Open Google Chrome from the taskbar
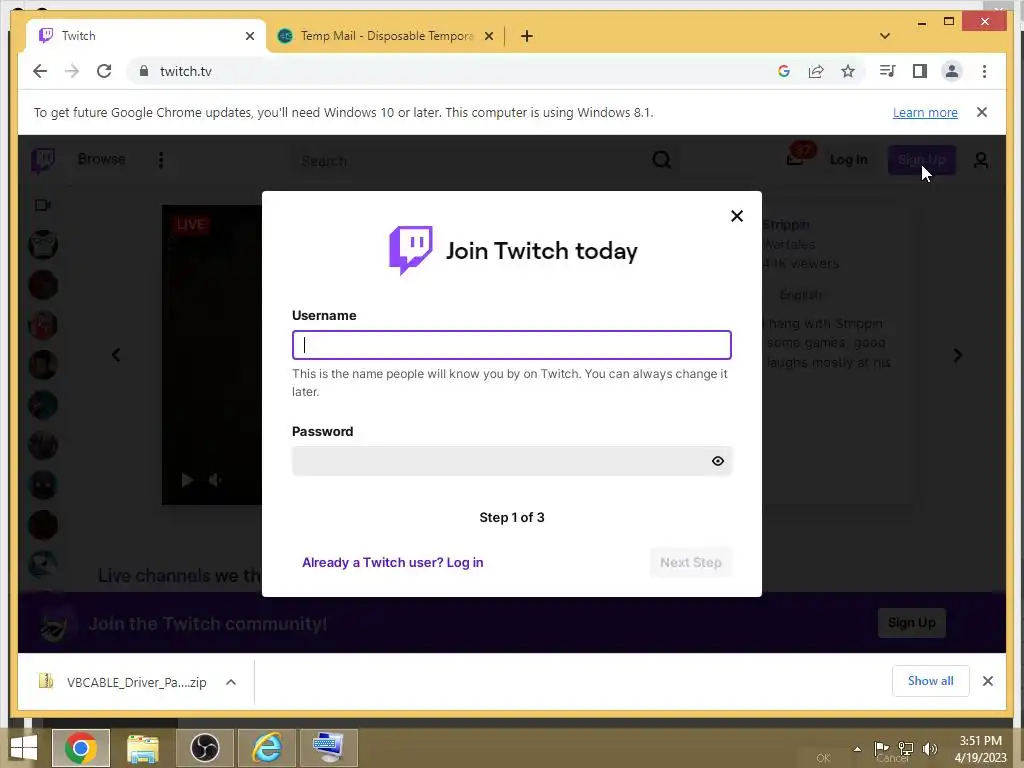Viewport: 1024px width, 768px height. (x=81, y=748)
